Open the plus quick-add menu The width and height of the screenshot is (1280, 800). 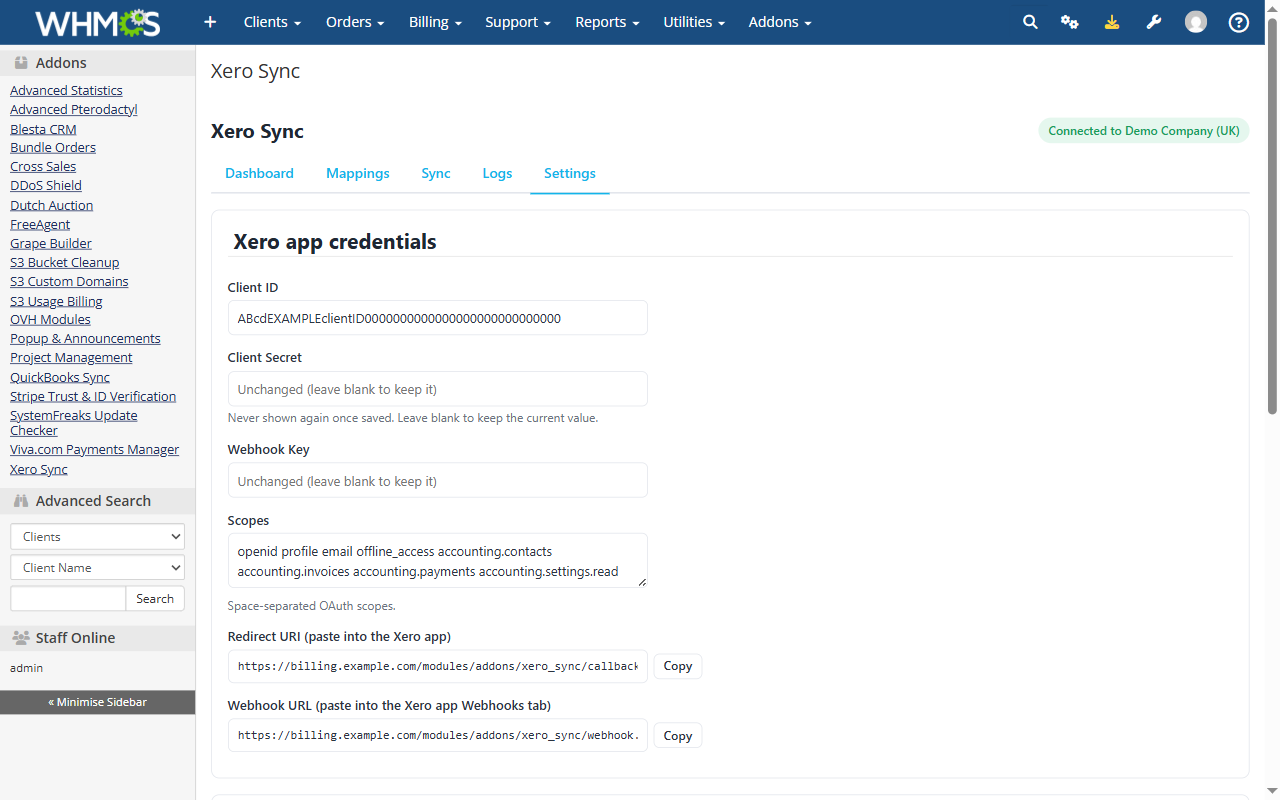210,22
